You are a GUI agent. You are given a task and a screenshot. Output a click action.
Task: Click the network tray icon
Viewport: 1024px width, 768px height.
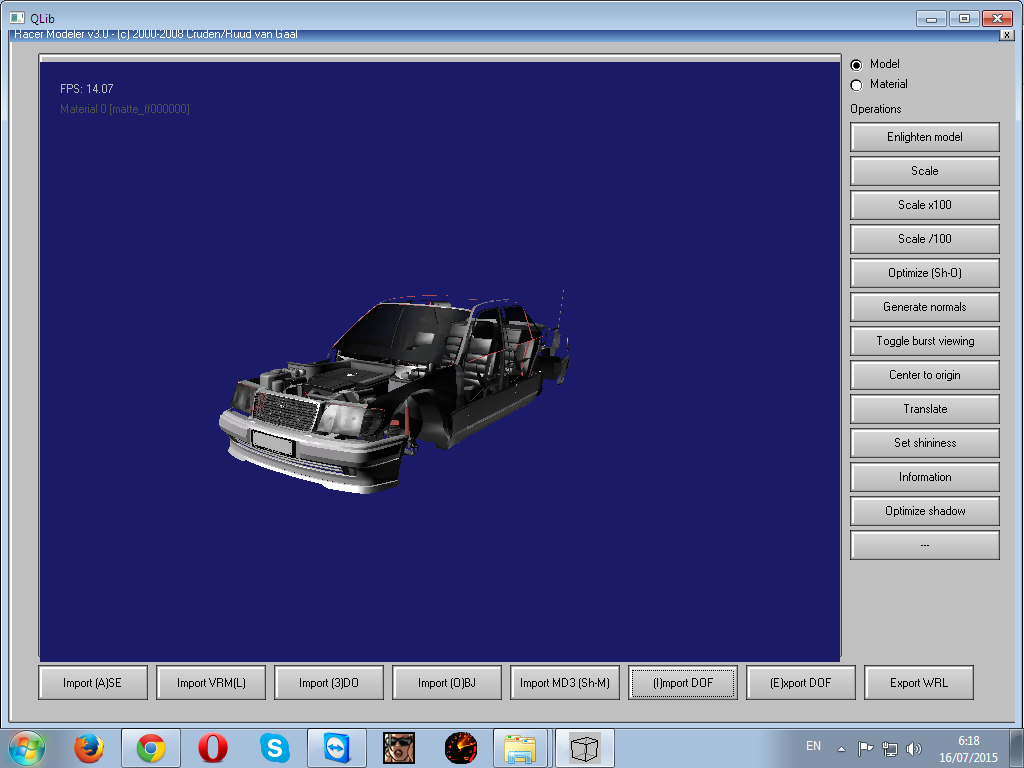pos(889,748)
